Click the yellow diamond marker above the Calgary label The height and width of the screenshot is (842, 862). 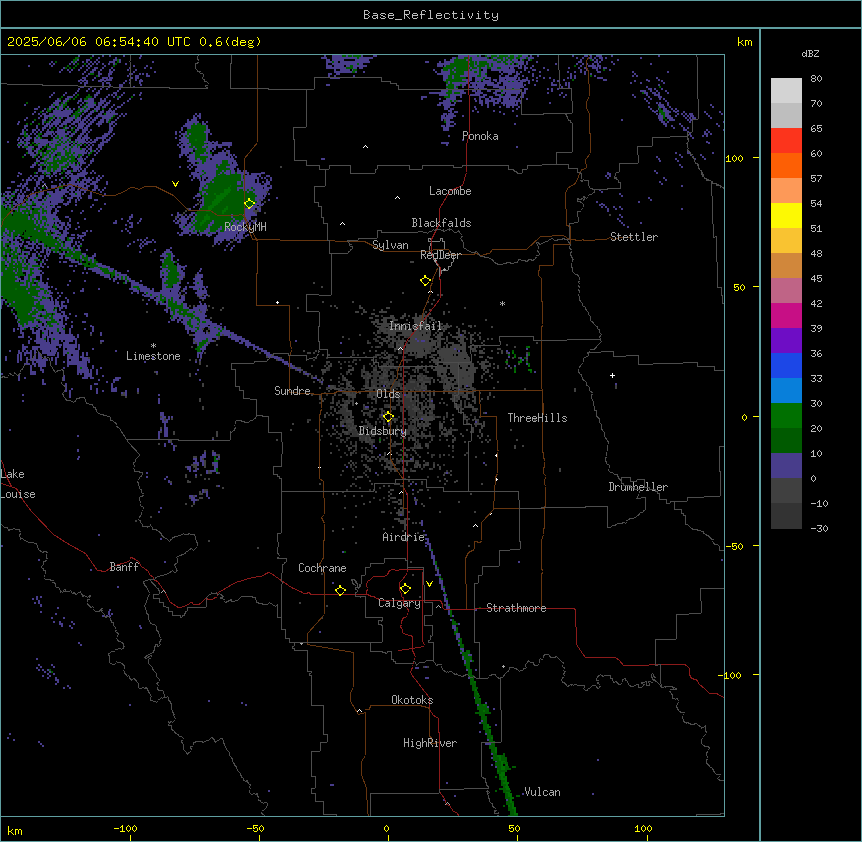point(405,589)
